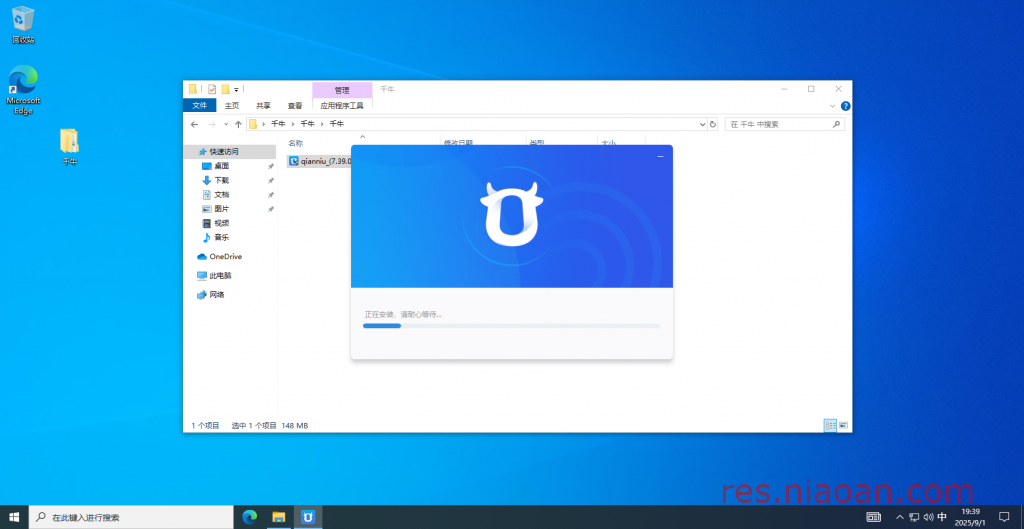Click the folder icon in Explorer title bar
This screenshot has width=1024, height=529.
[193, 89]
